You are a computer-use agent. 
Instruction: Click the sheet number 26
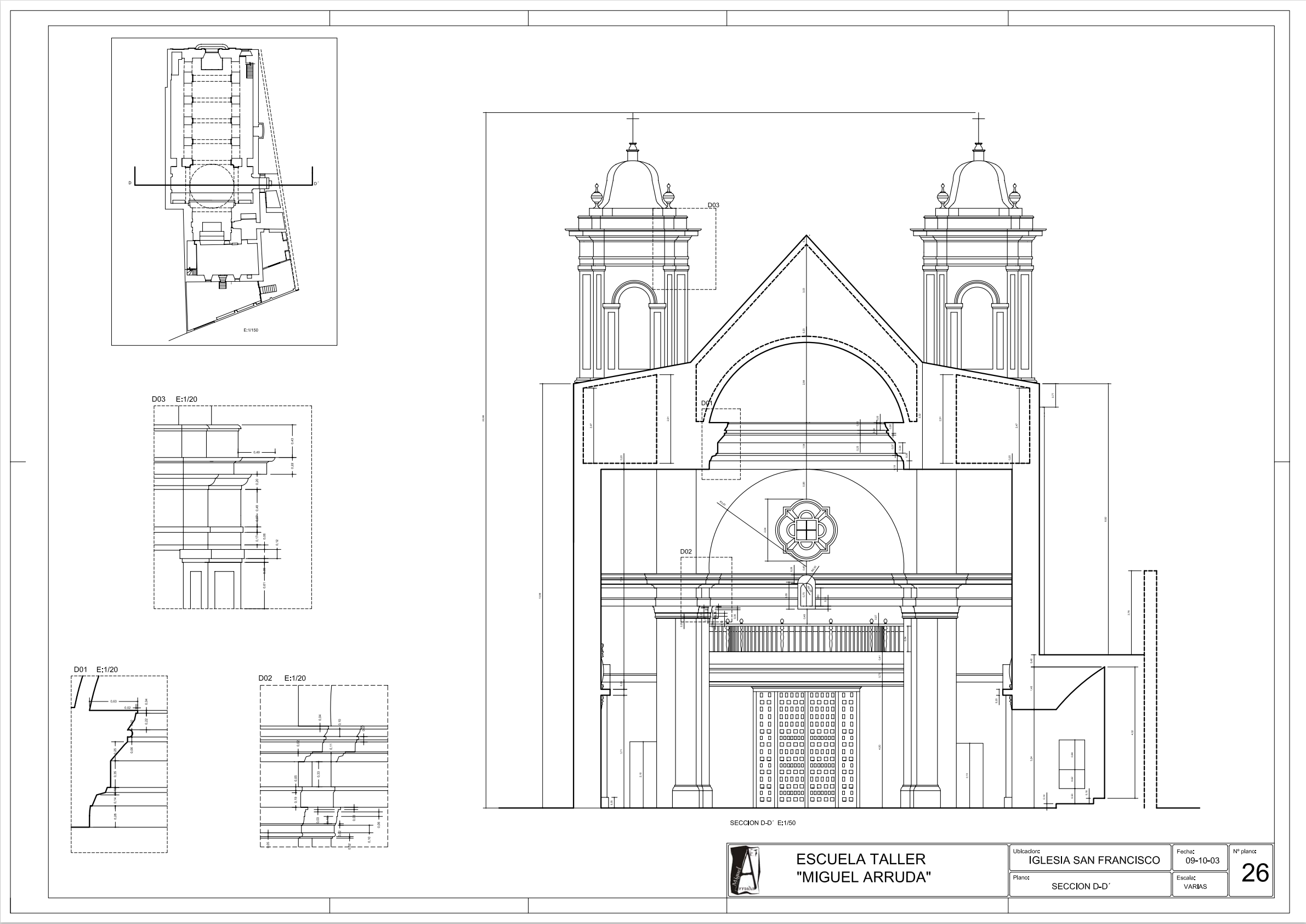1255,874
